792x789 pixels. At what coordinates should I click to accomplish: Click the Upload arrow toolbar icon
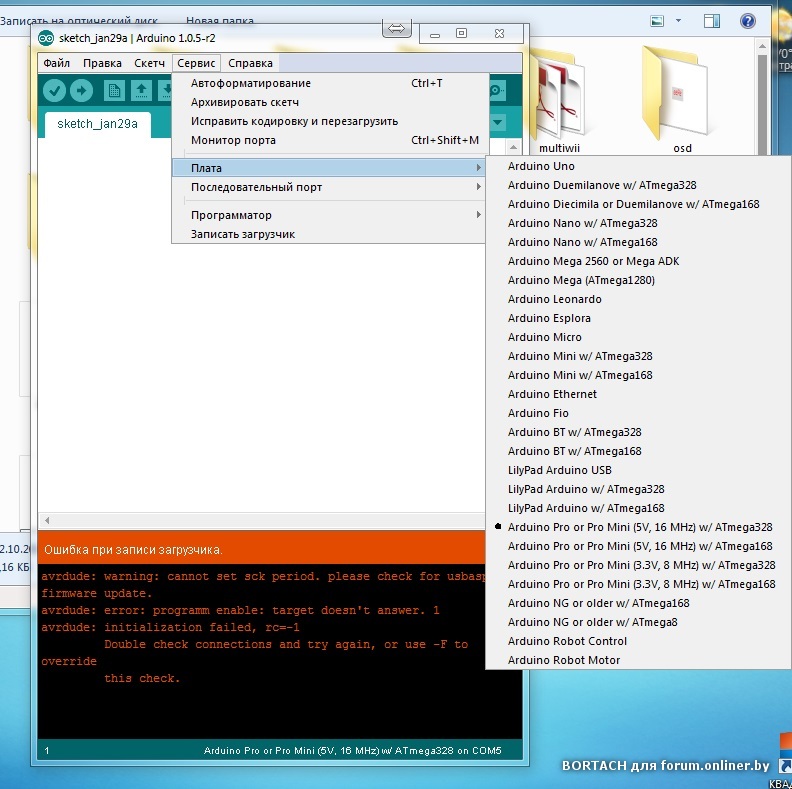pyautogui.click(x=81, y=91)
